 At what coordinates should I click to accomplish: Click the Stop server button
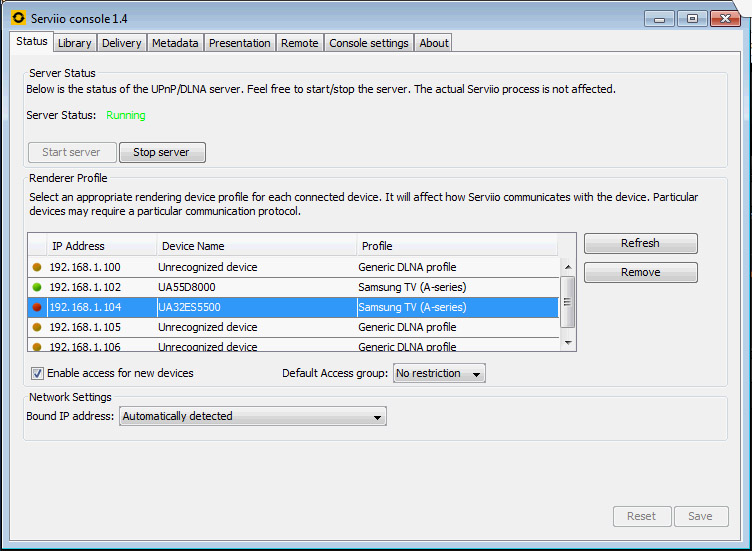[x=162, y=152]
